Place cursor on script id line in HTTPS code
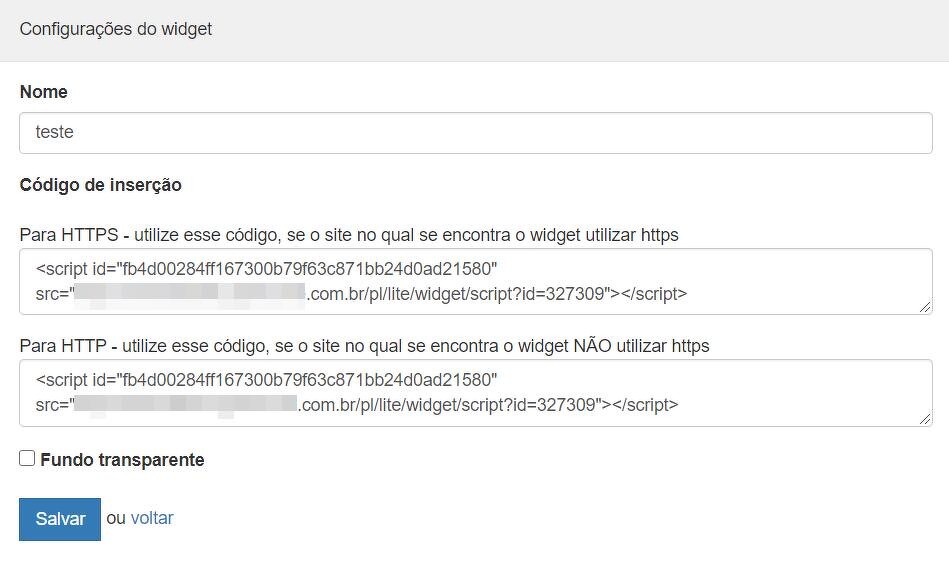Screen dimensions: 949x574 [x=266, y=269]
